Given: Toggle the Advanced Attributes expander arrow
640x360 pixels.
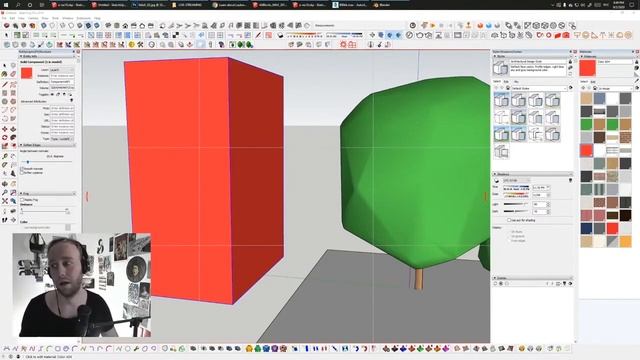Looking at the screenshot, I should tap(72, 100).
